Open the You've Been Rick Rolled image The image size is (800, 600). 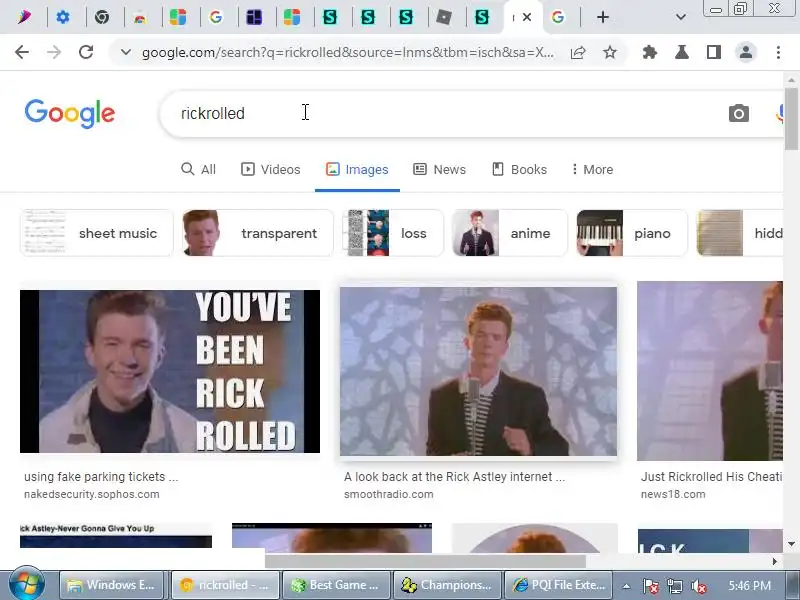pyautogui.click(x=170, y=371)
